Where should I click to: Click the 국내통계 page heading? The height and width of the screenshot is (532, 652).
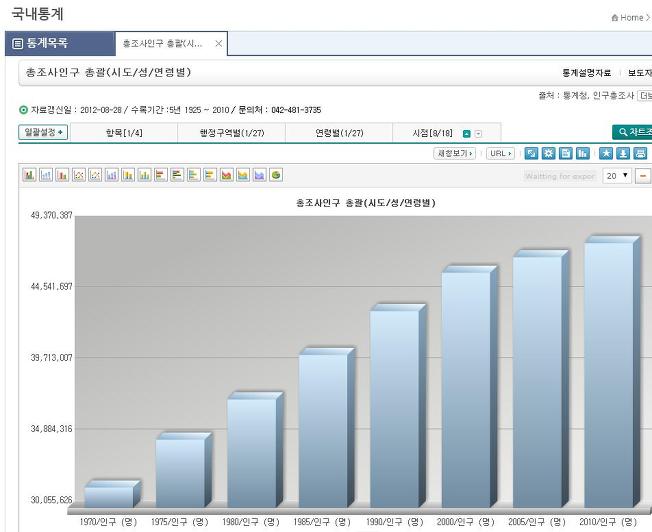click(x=37, y=14)
